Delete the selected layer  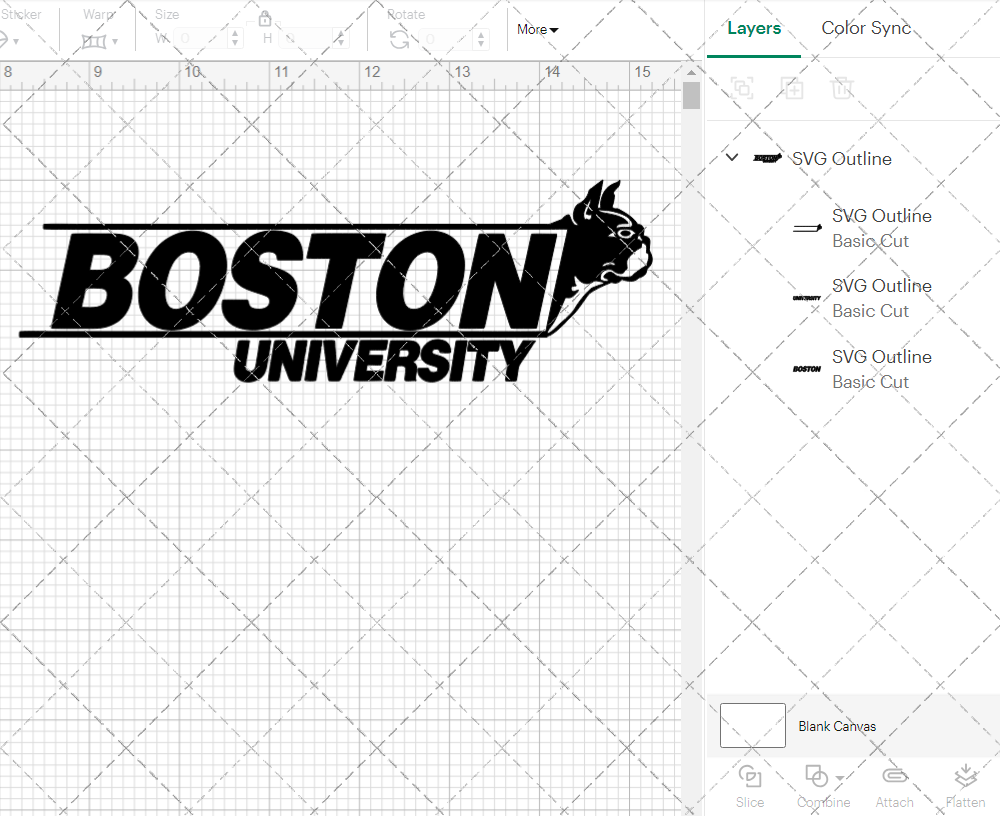pos(843,88)
